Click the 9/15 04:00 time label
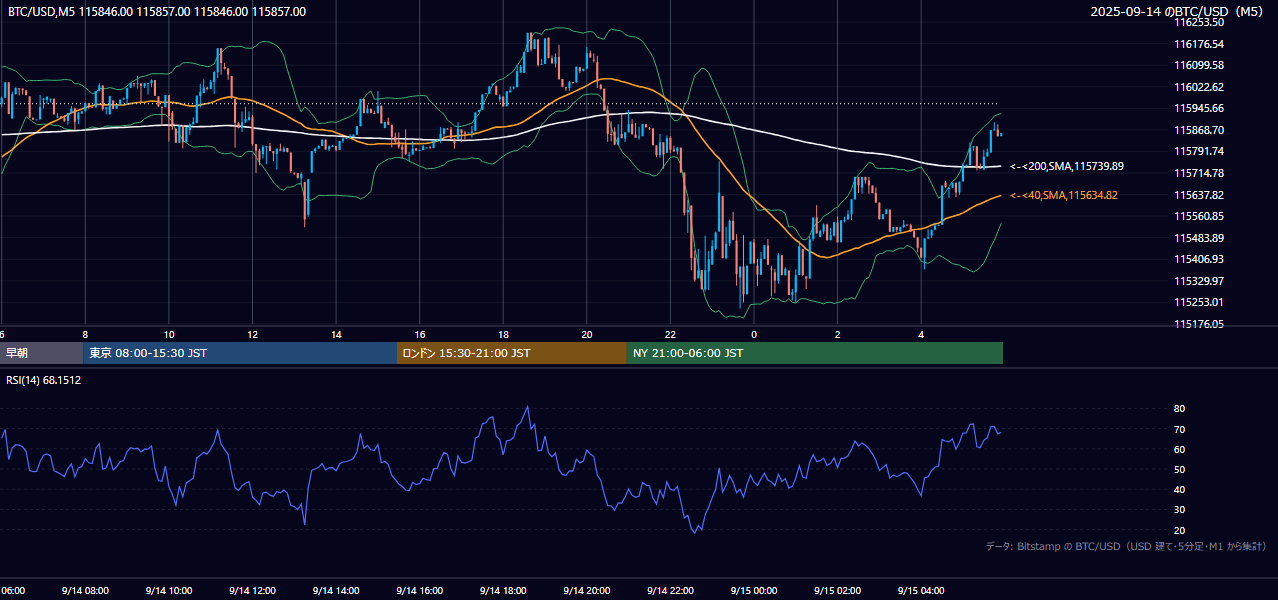The height and width of the screenshot is (600, 1278). (921, 591)
